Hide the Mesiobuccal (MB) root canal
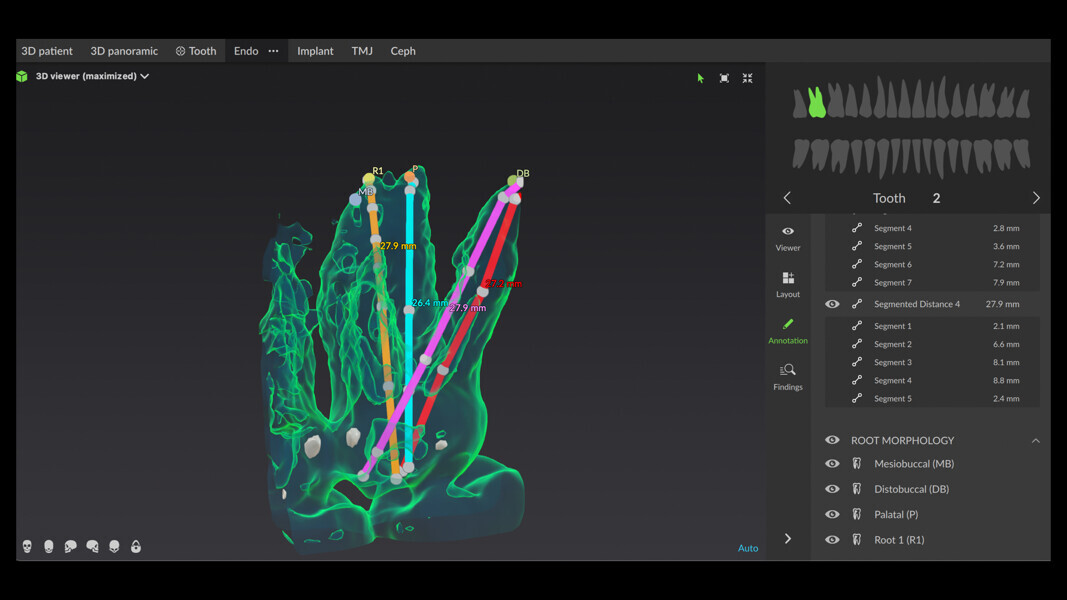 pos(831,463)
